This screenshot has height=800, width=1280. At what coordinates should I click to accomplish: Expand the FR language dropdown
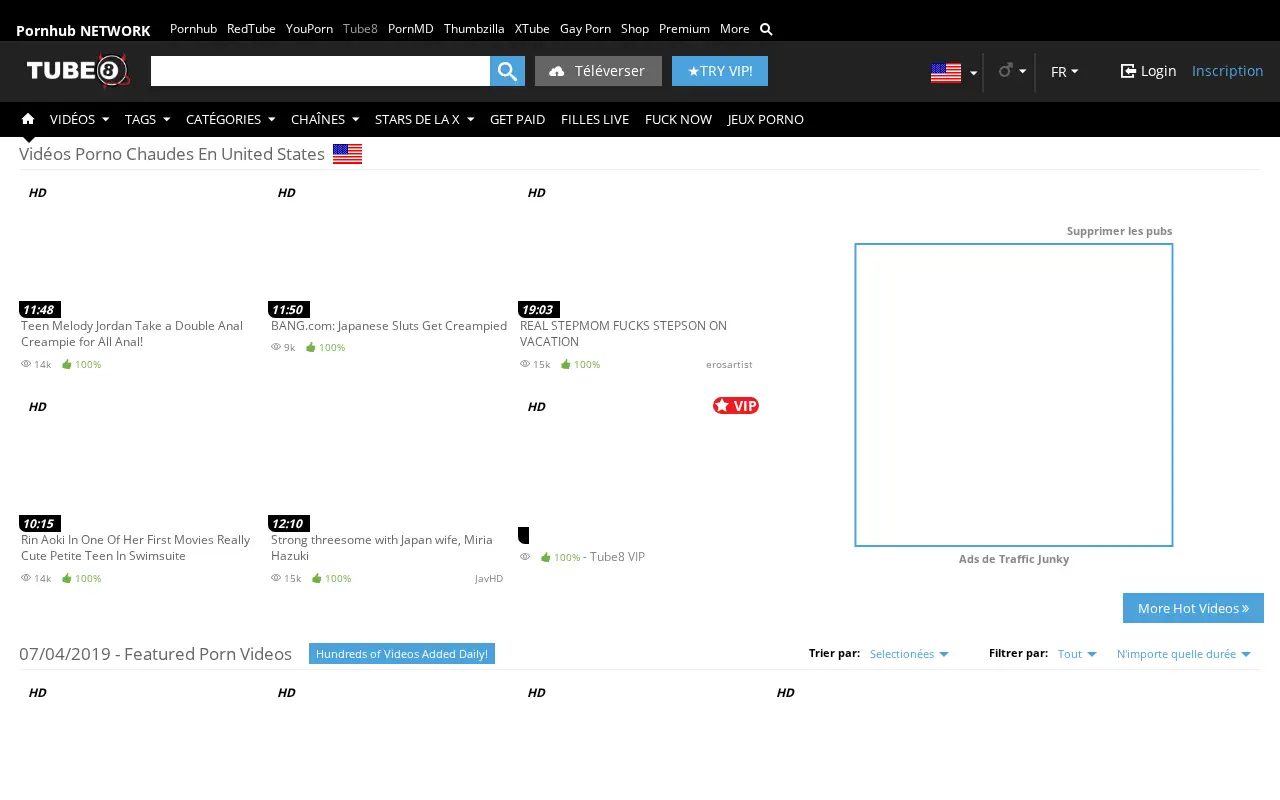click(x=1064, y=72)
